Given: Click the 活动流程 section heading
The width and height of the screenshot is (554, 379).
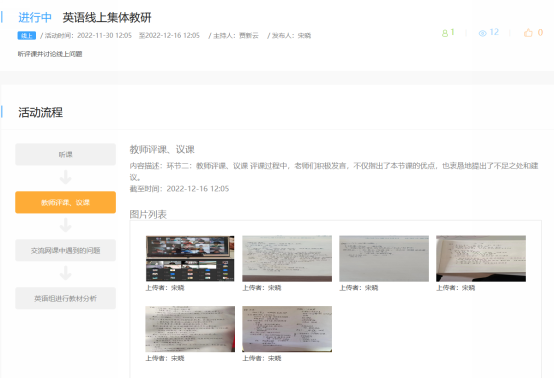Looking at the screenshot, I should (41, 112).
